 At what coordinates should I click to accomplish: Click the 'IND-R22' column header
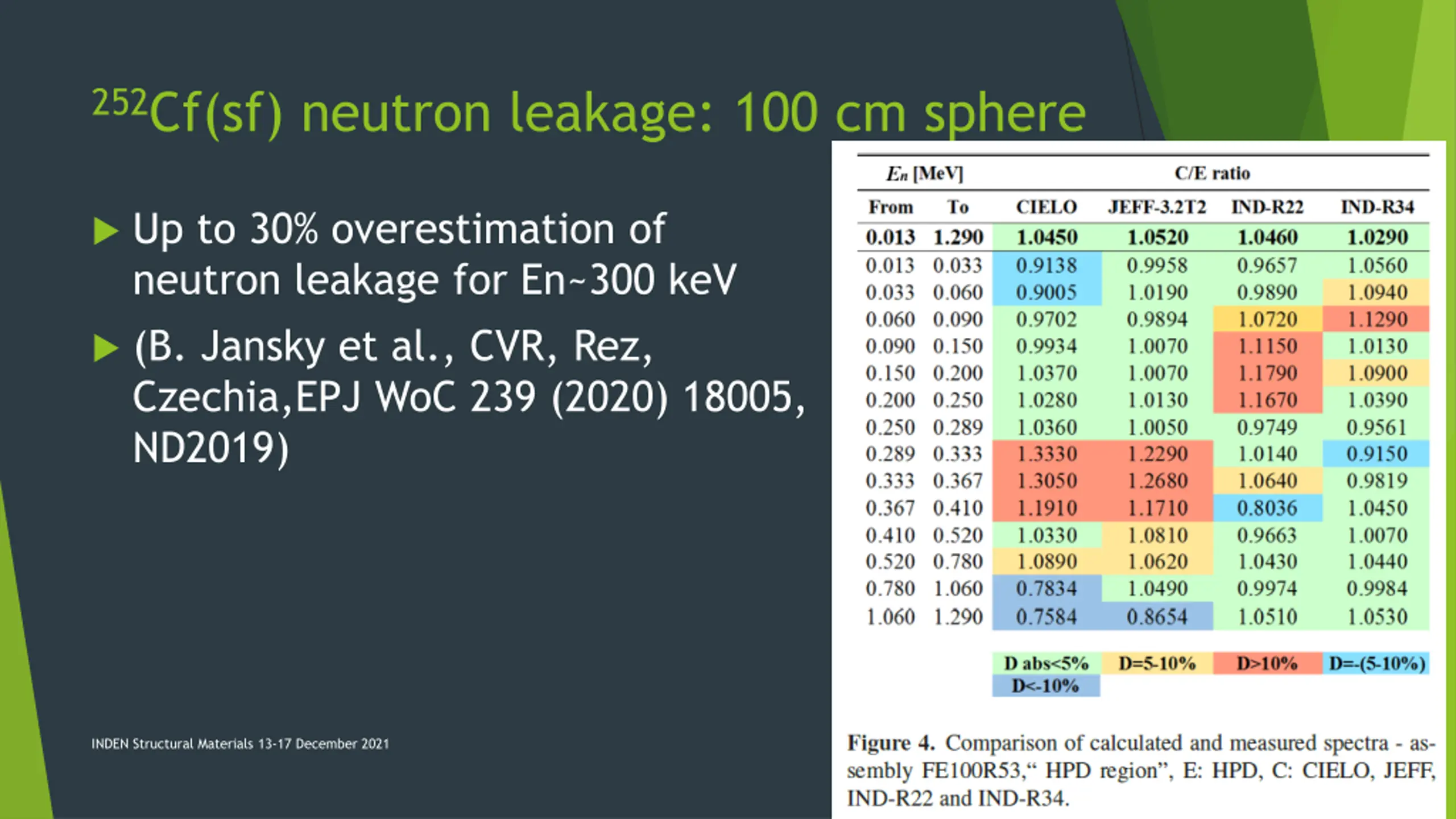click(1267, 207)
